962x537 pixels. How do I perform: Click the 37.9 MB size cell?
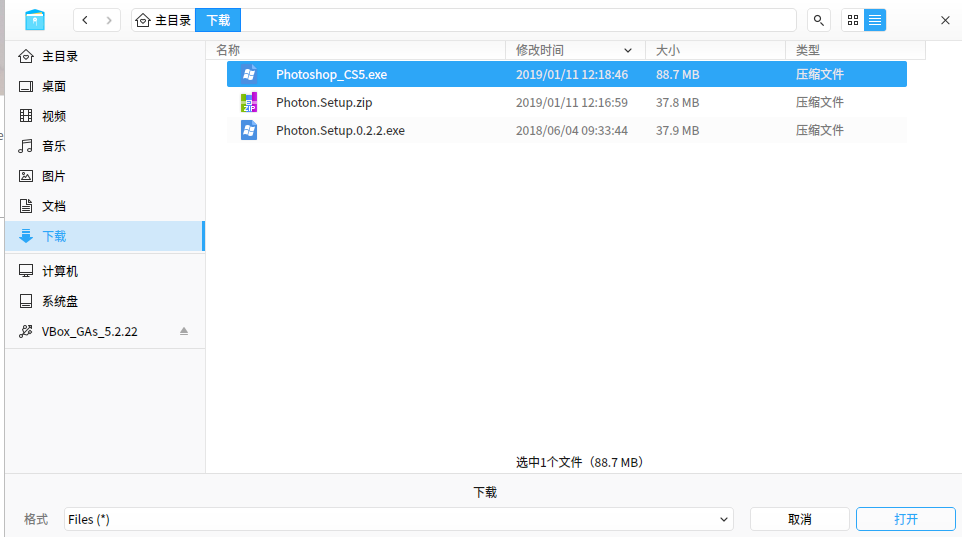tap(677, 130)
